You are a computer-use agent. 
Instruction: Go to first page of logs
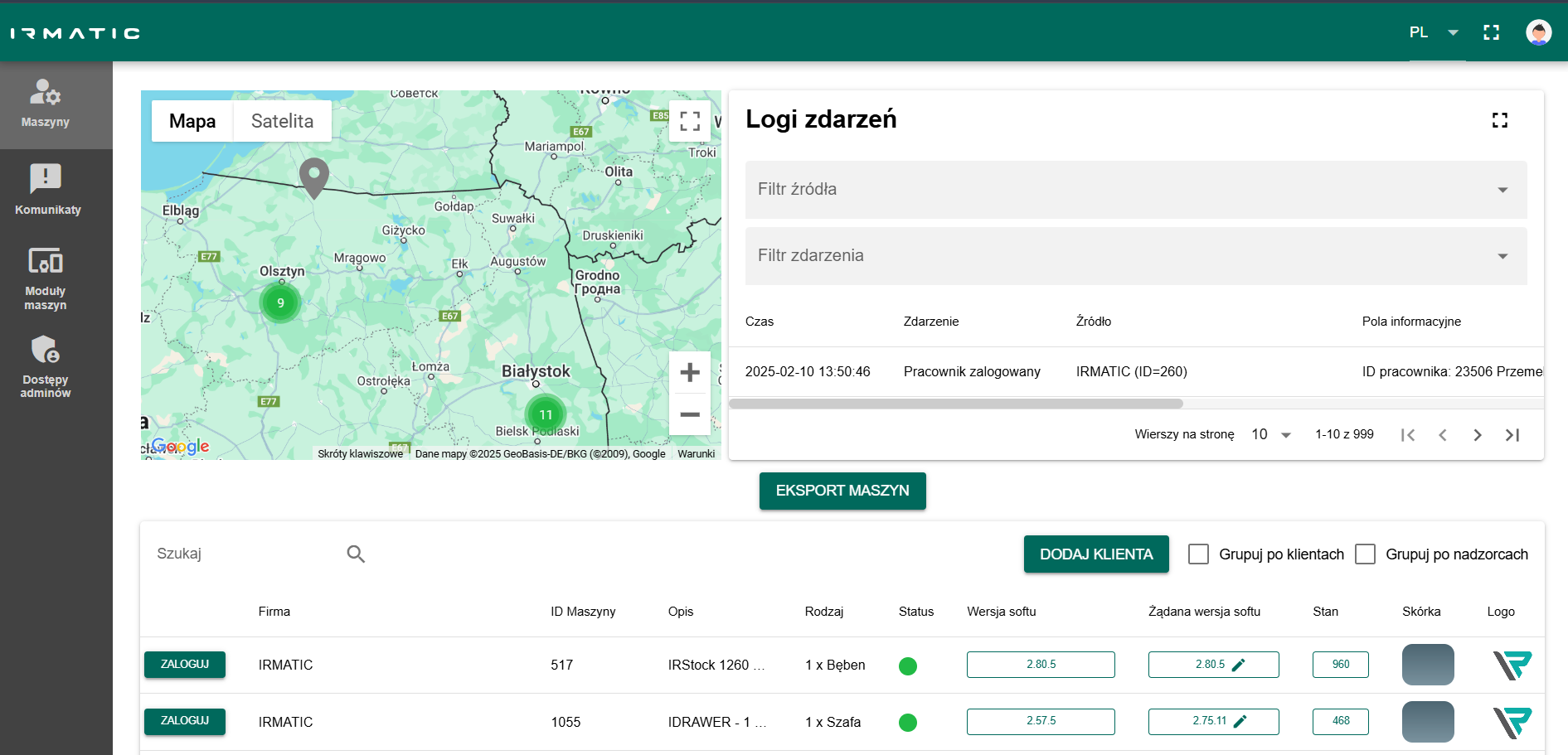pos(1407,435)
